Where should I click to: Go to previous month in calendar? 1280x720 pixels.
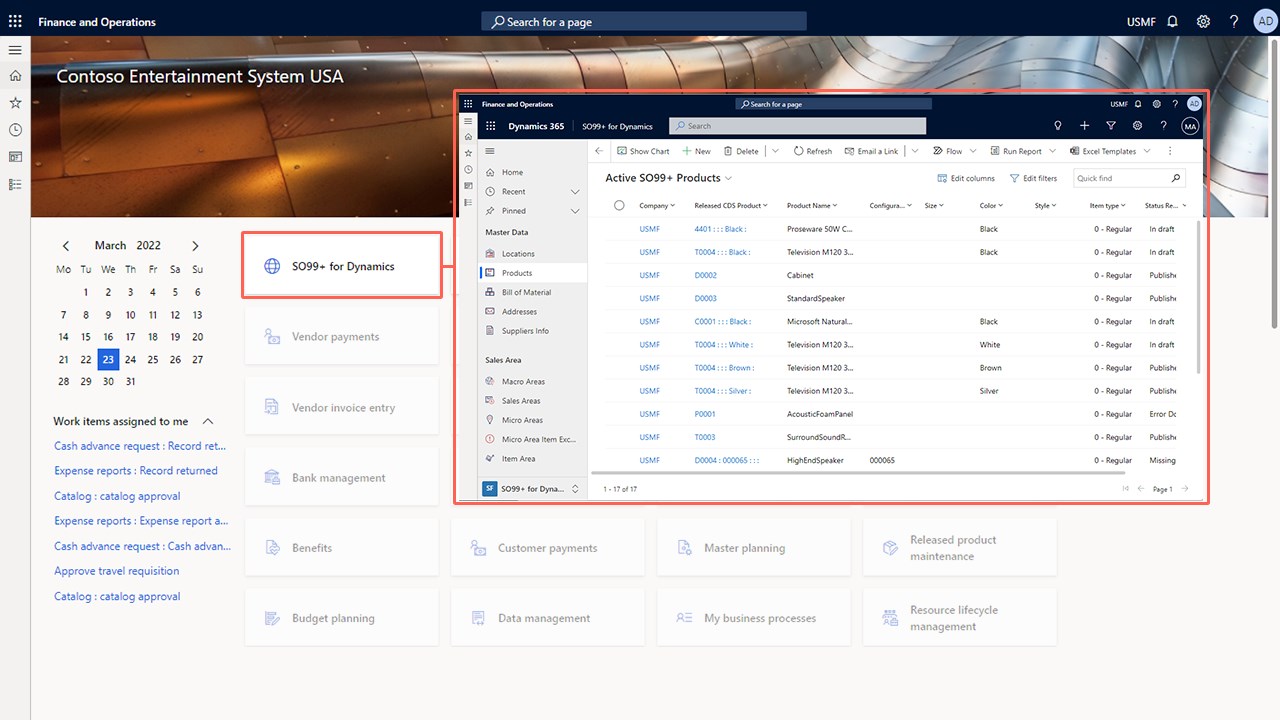pyautogui.click(x=66, y=246)
